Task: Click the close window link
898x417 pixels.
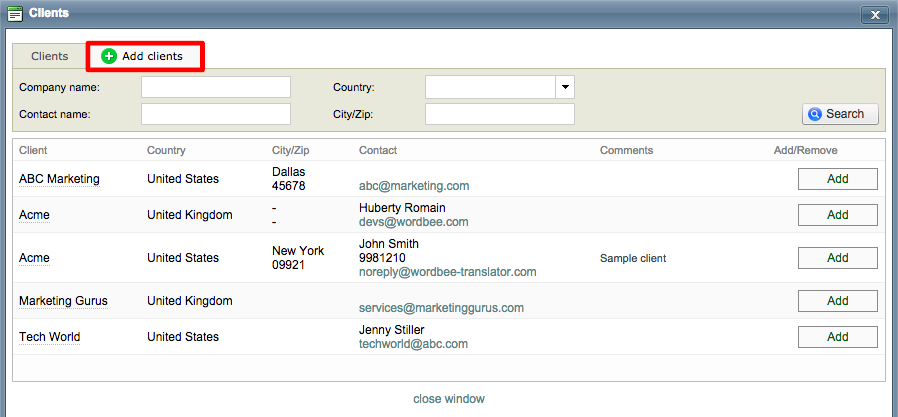Action: pos(449,399)
